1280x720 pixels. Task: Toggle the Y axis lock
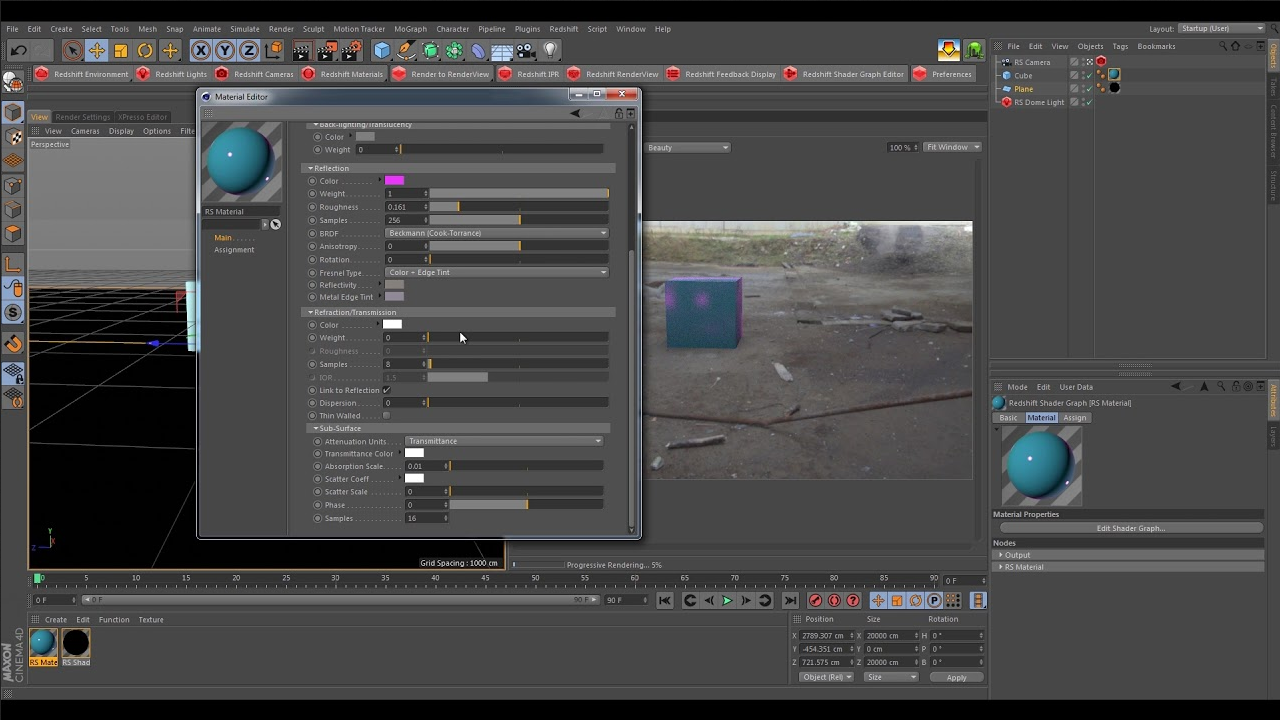coord(225,50)
